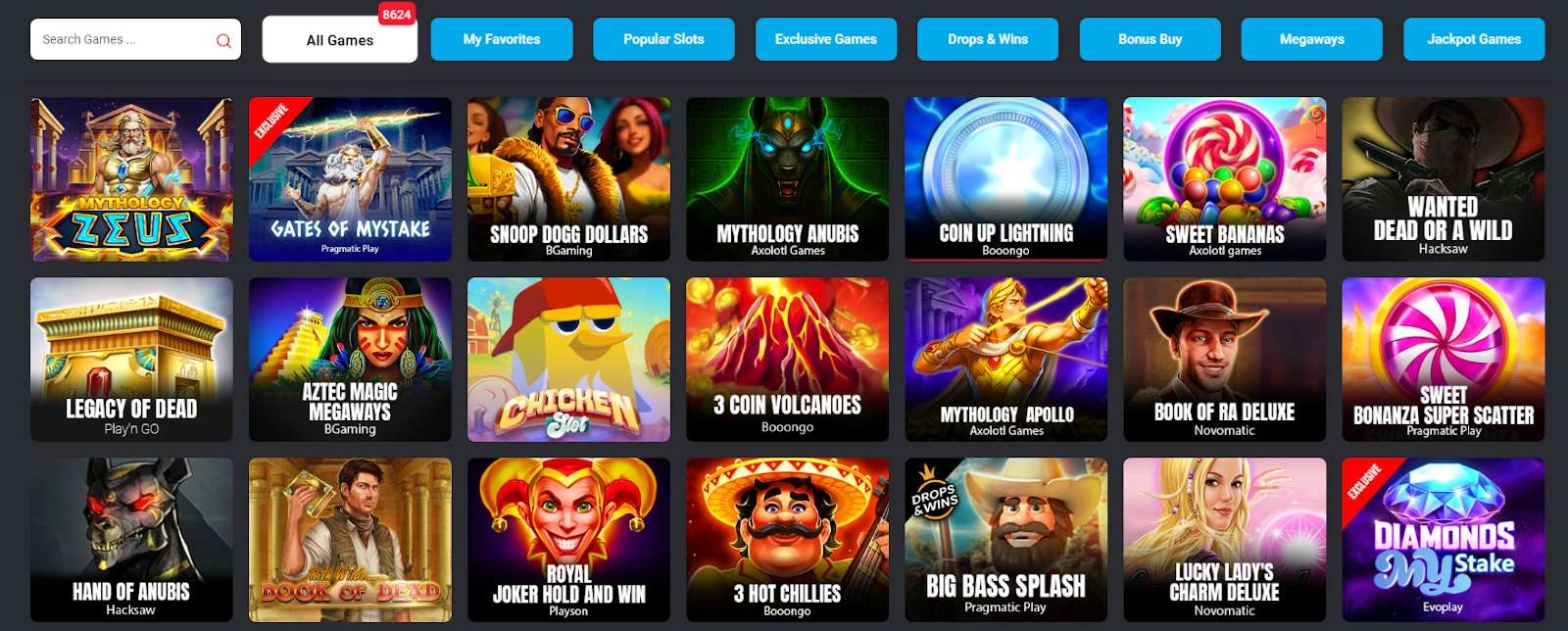Click the Search Games input field
The height and width of the screenshot is (631, 1568).
(x=135, y=39)
